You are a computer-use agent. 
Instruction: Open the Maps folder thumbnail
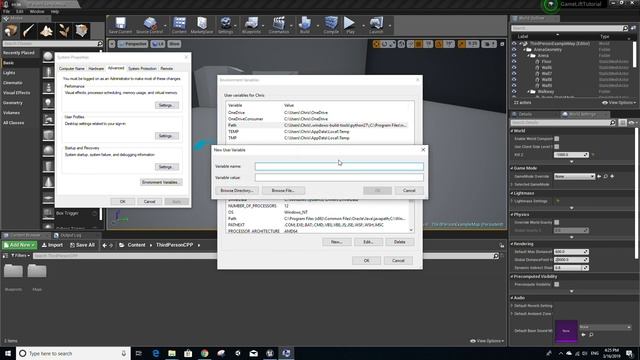click(x=37, y=271)
